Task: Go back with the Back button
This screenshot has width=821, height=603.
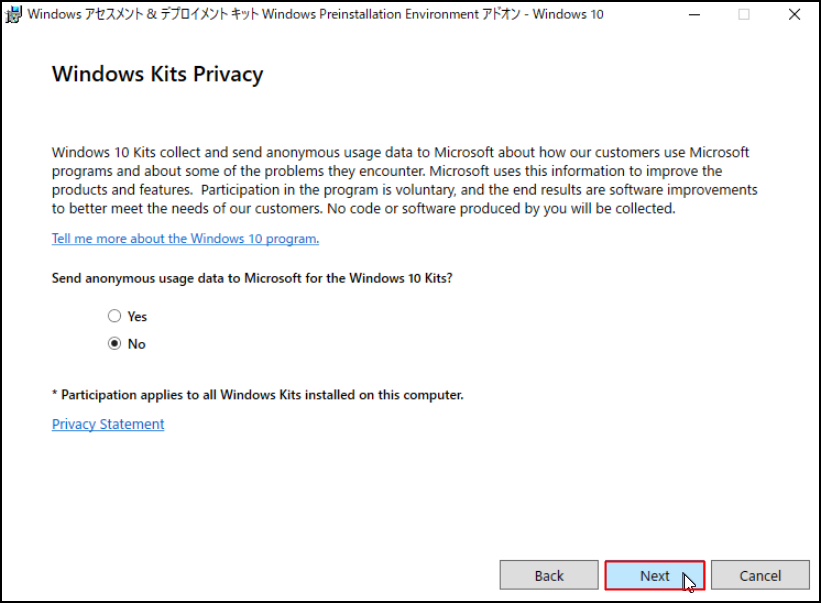Action: (549, 576)
